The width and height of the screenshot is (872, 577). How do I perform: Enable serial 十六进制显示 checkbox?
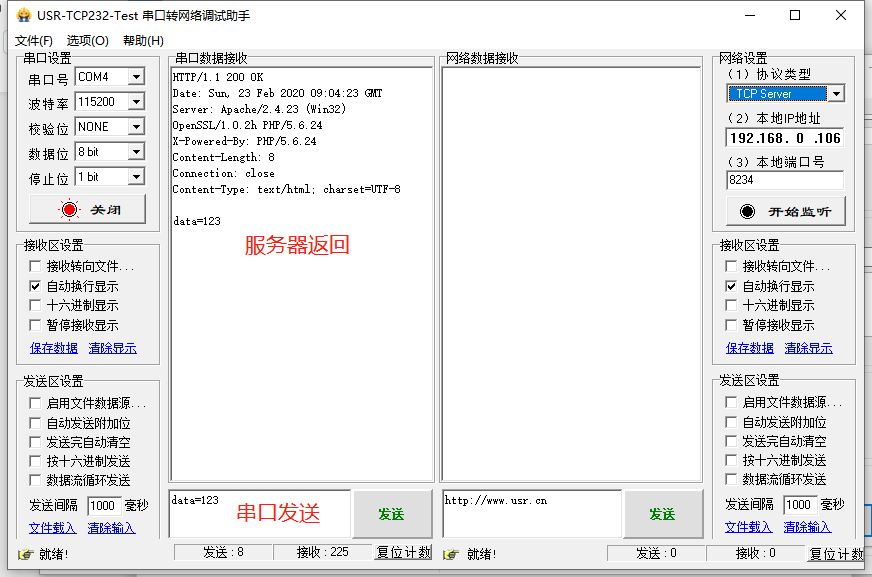pos(36,306)
